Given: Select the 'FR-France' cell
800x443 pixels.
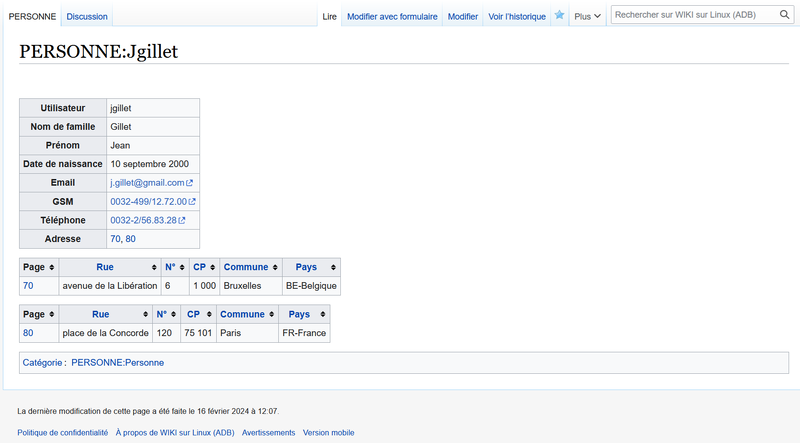Looking at the screenshot, I should click(x=304, y=333).
